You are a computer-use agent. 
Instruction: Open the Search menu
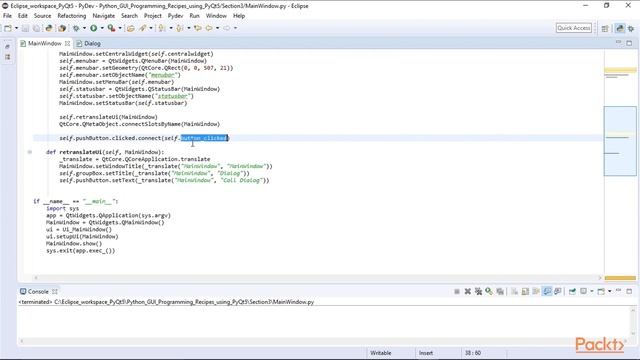coord(129,16)
